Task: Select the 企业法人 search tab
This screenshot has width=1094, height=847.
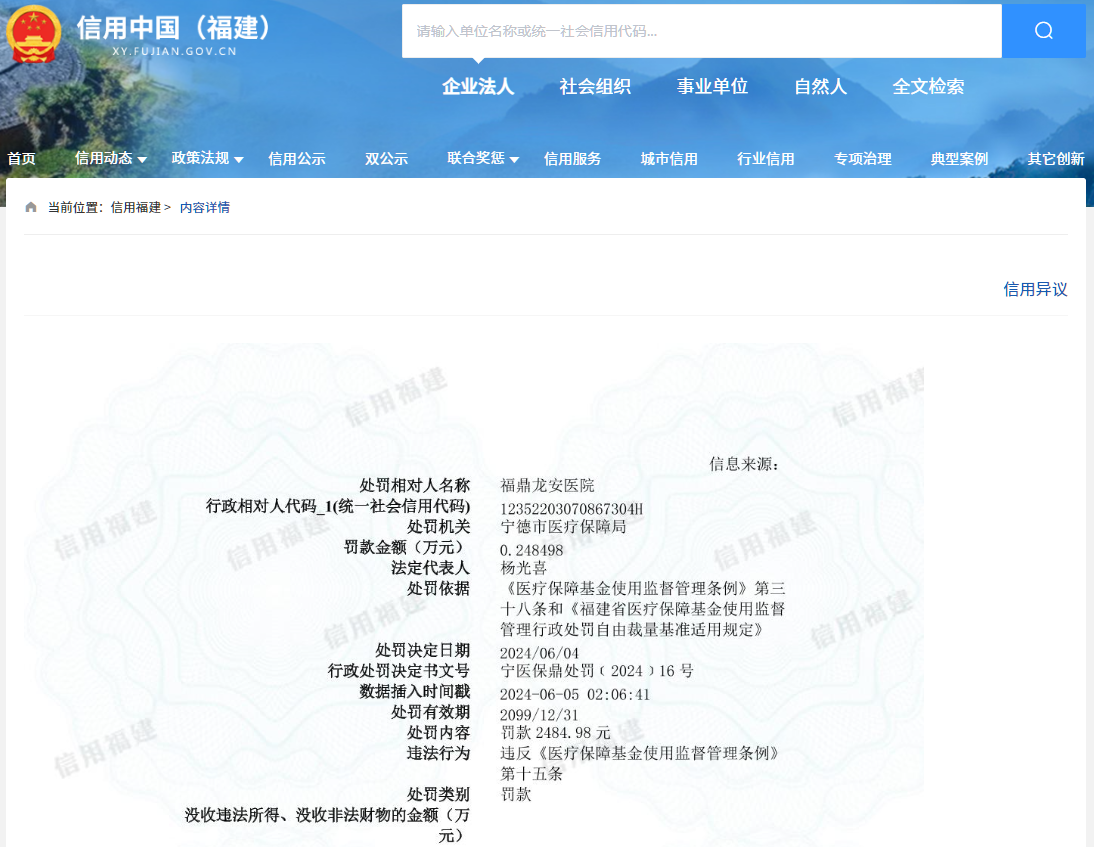Action: (x=478, y=87)
